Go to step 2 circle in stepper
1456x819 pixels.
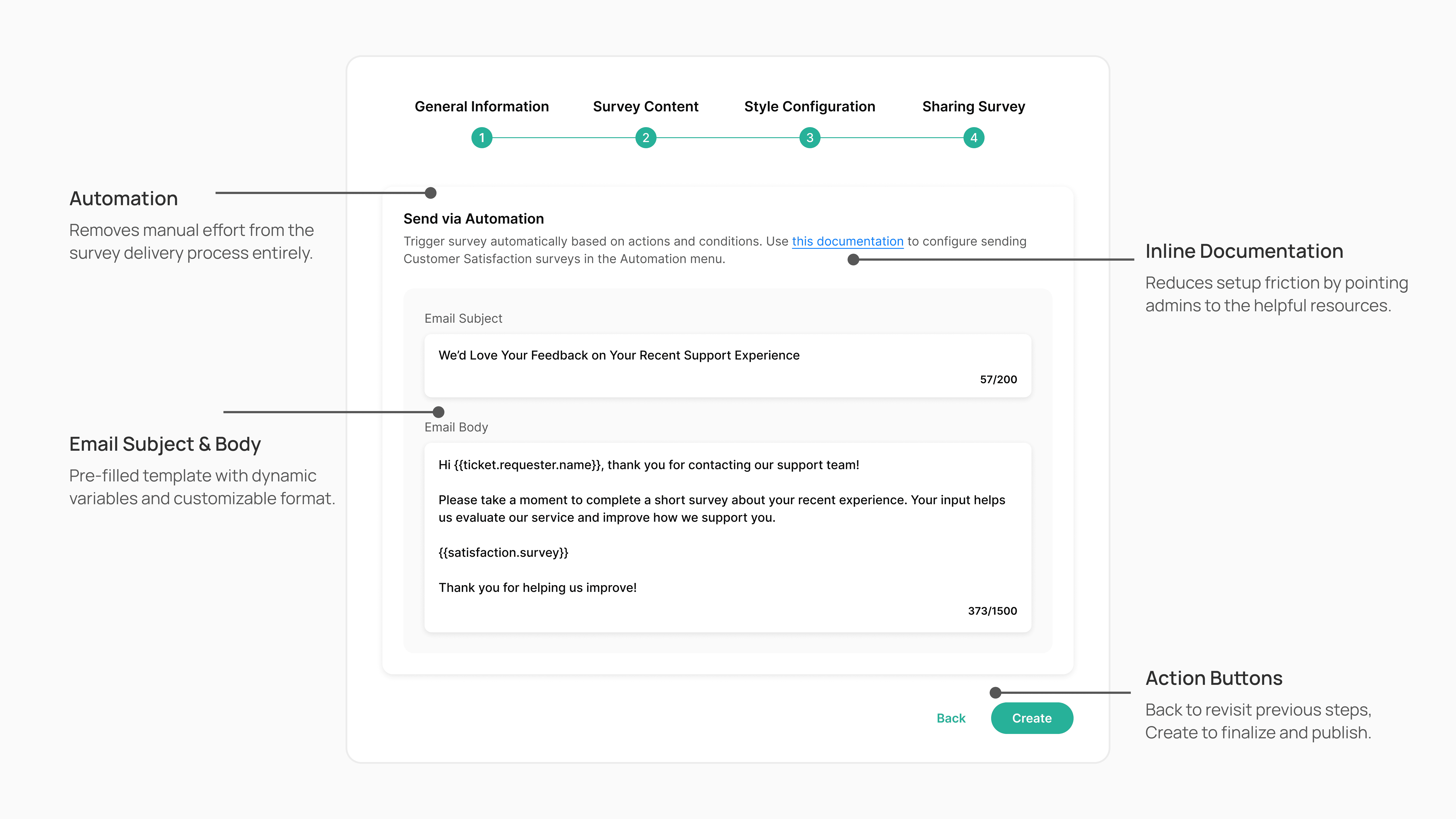point(646,138)
